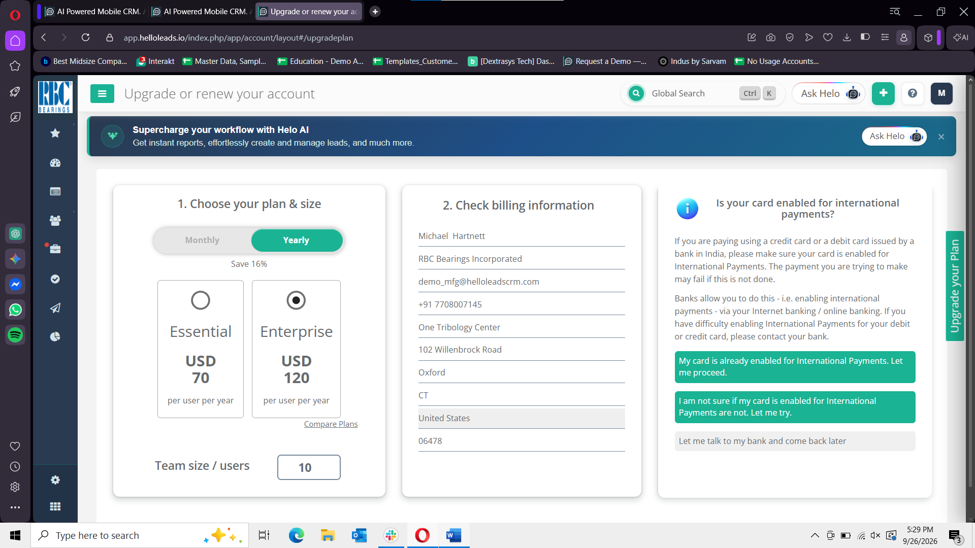Open Microsoft Edge from taskbar
The width and height of the screenshot is (975, 548).
296,536
